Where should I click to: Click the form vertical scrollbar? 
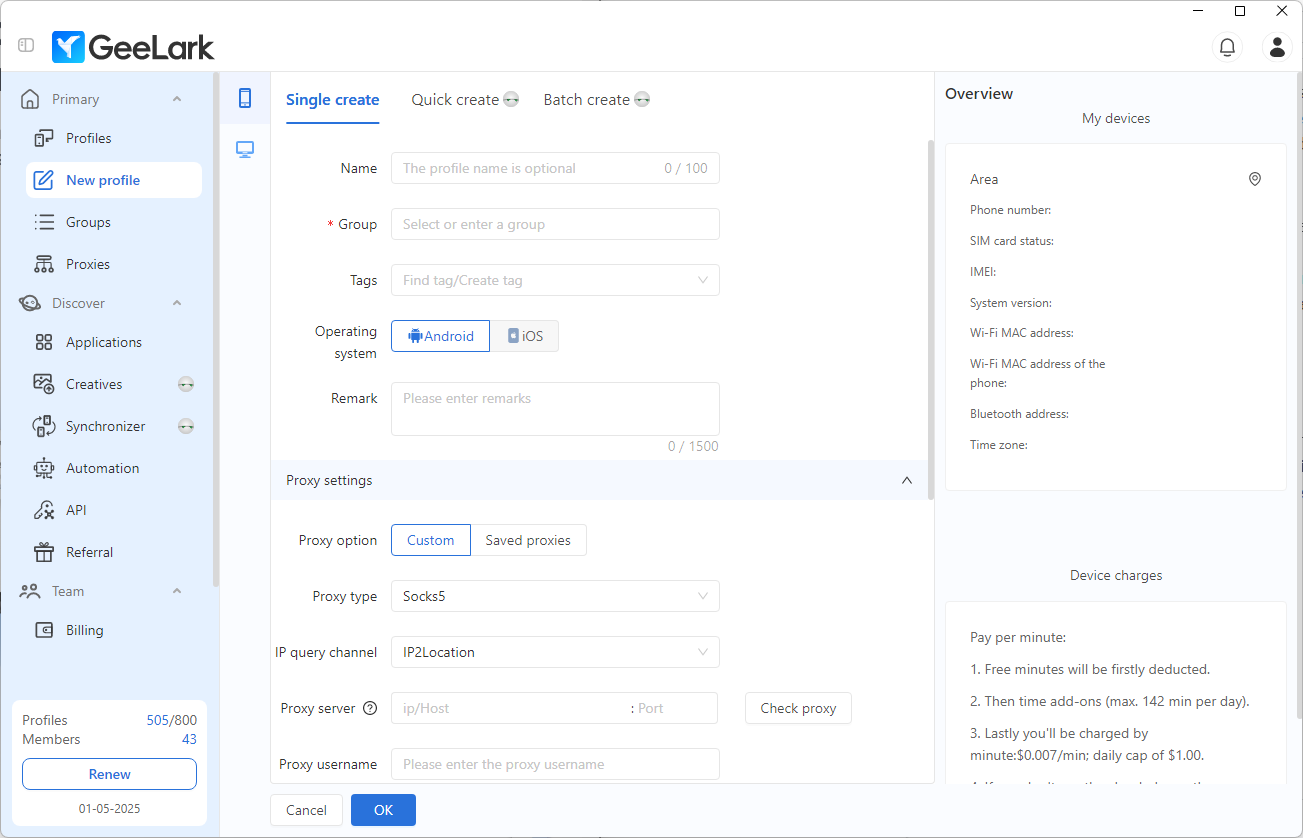[931, 320]
